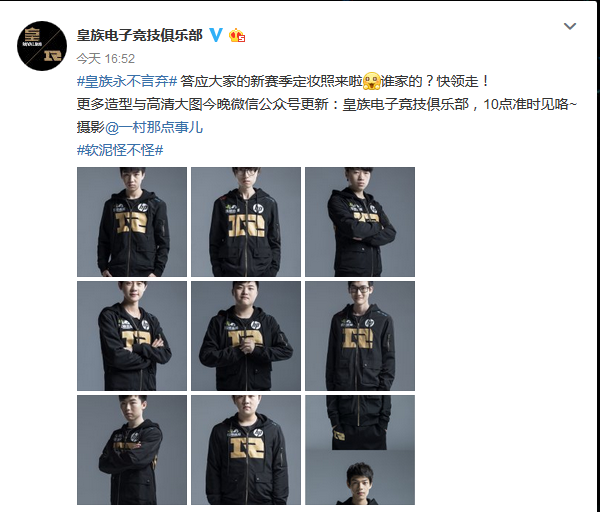Open middle-left photo of smiling player
This screenshot has height=512, width=600.
tap(132, 336)
